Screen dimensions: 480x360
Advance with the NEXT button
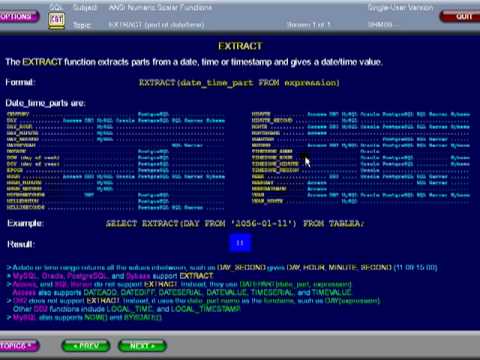coord(142,346)
